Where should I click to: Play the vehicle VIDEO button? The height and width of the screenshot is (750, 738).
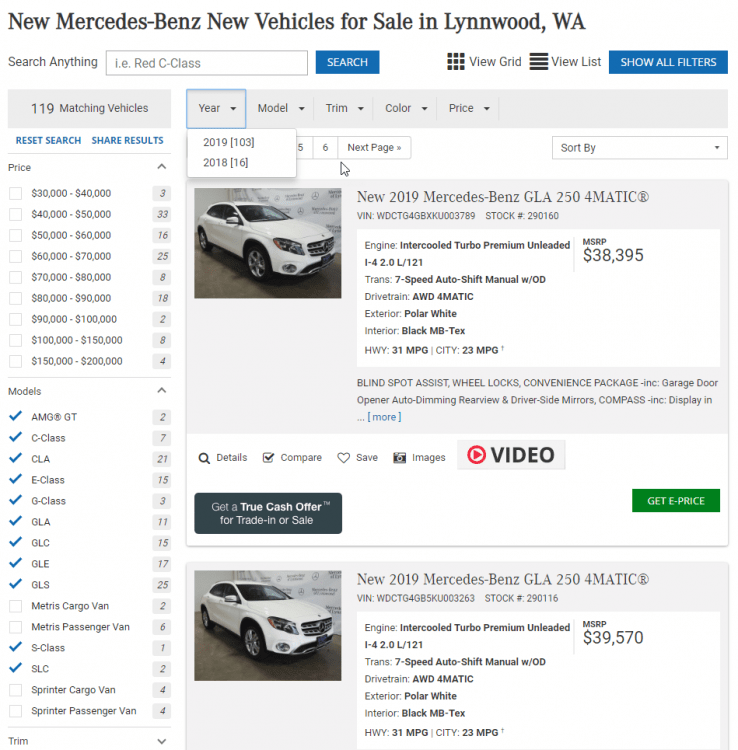click(511, 455)
